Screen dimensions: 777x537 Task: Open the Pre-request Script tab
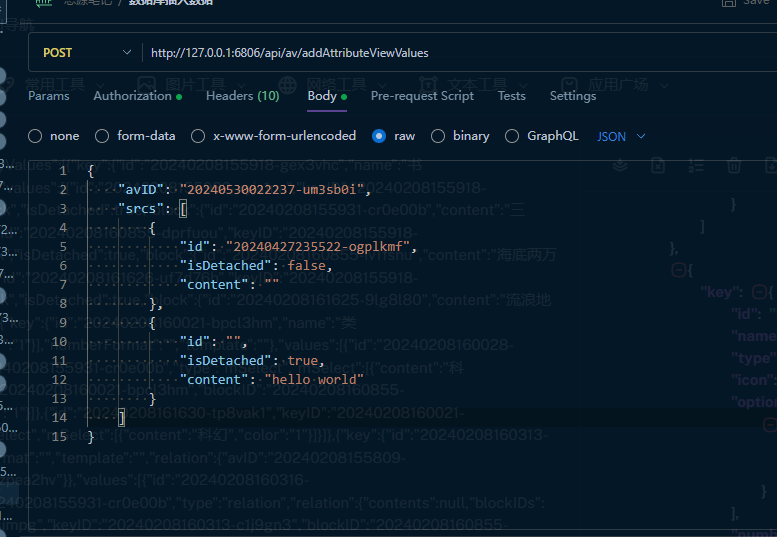[x=422, y=96]
